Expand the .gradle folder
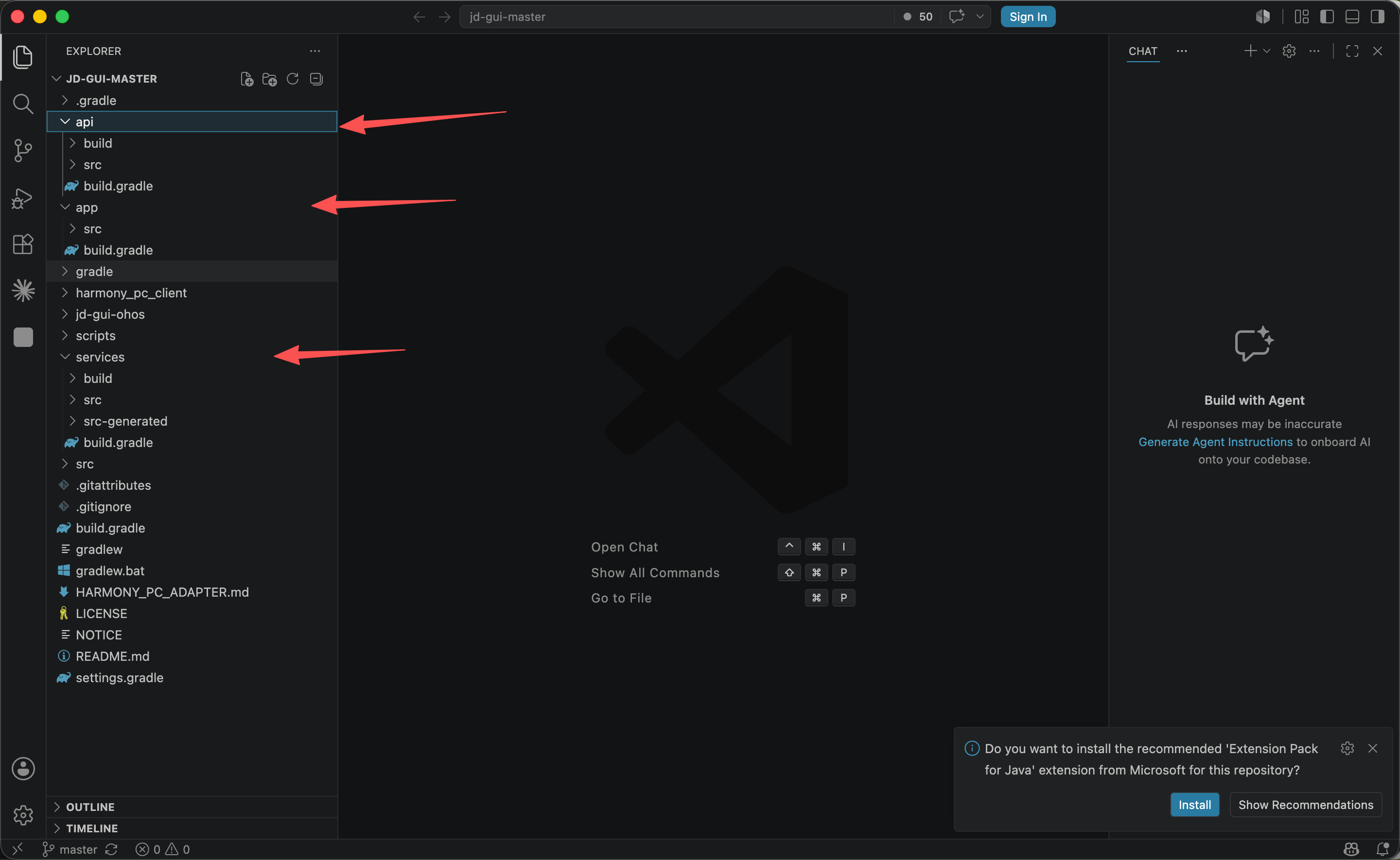This screenshot has height=860, width=1400. point(192,101)
